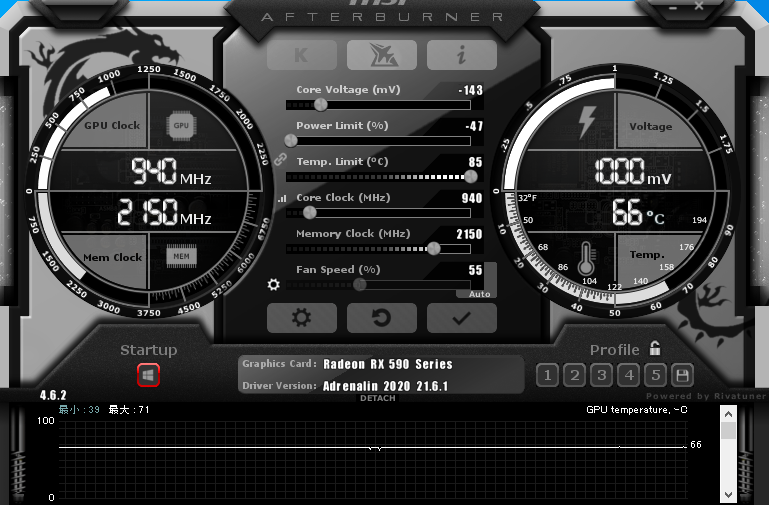Viewport: 769px width, 505px height.
Task: Click the Adrenalin 2020 21.6.1 driver version
Action: coord(385,386)
